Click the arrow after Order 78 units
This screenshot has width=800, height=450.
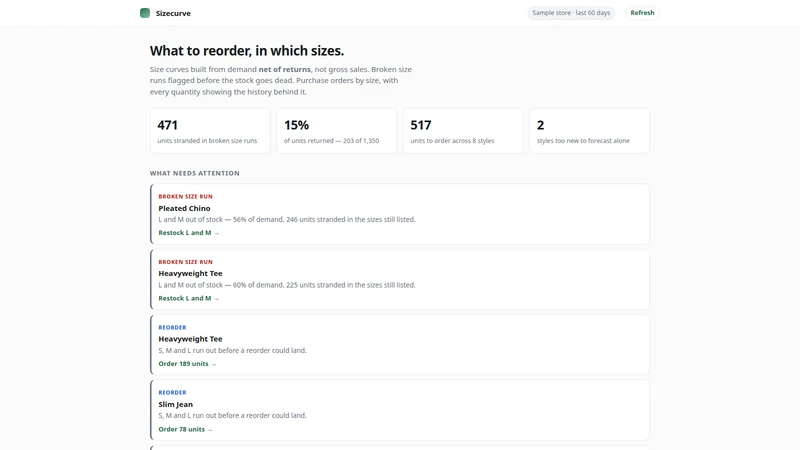click(x=210, y=430)
